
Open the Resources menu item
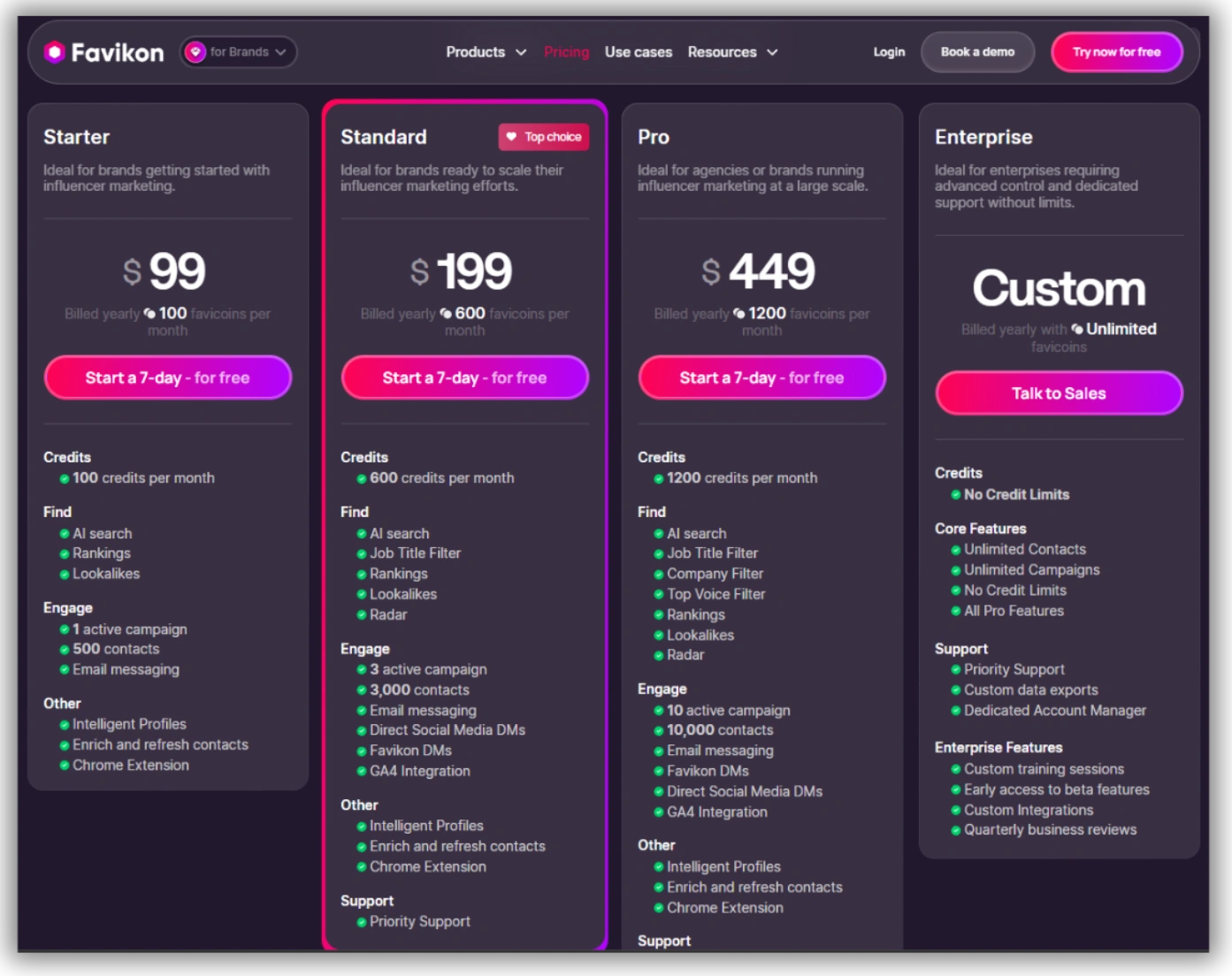[722, 52]
